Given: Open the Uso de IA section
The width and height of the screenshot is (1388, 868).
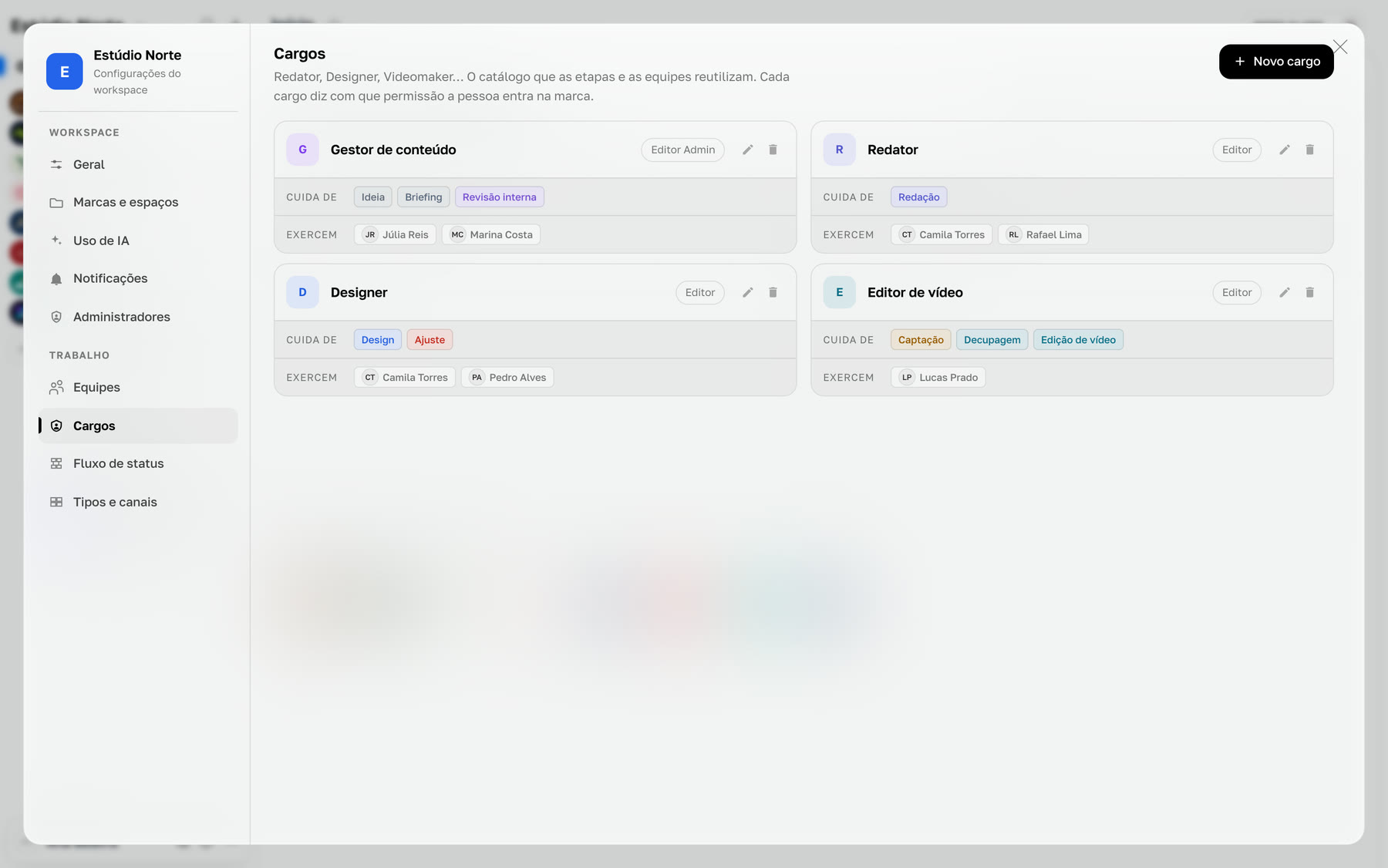Looking at the screenshot, I should tap(138, 241).
